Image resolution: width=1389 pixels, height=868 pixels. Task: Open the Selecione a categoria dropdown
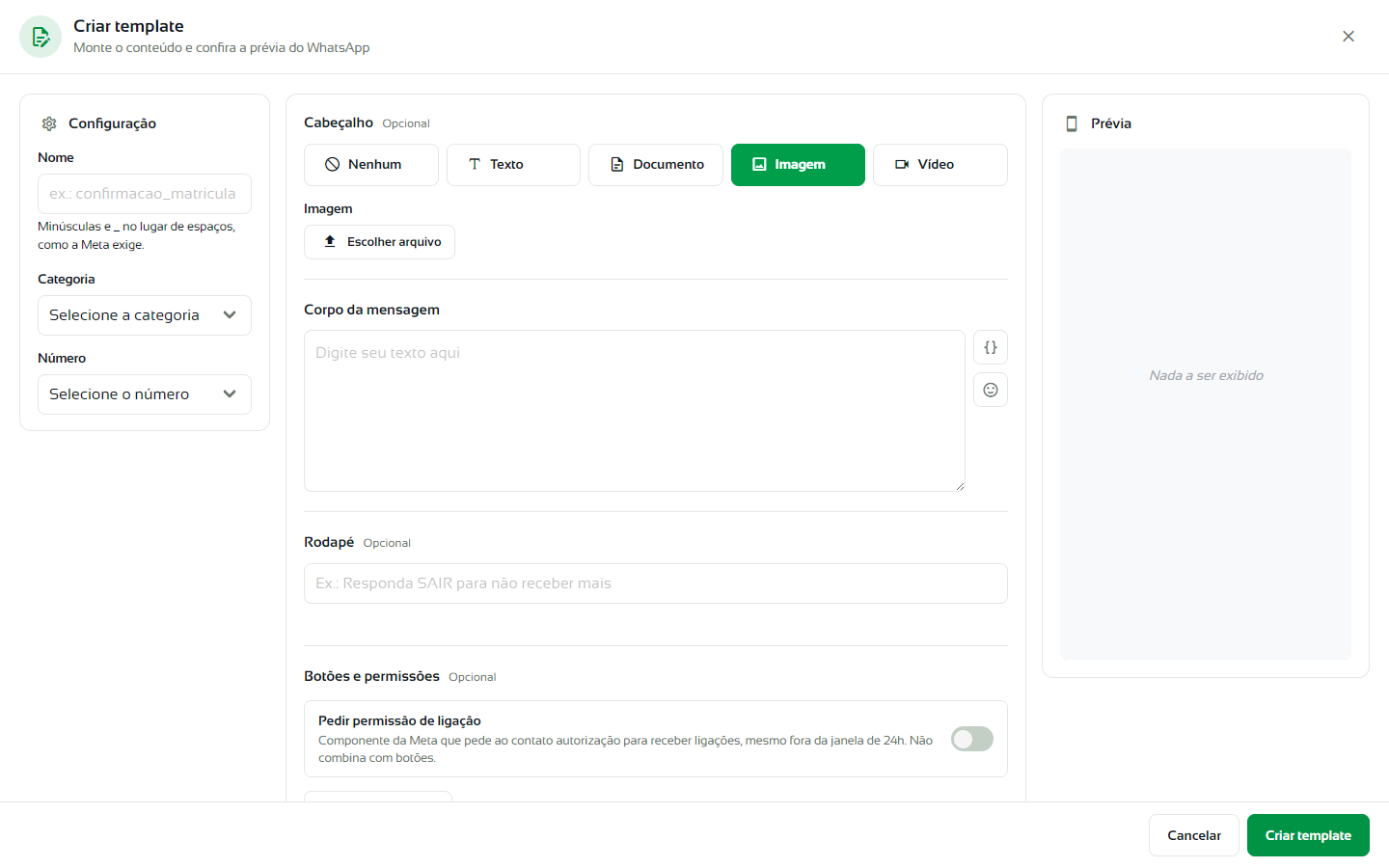tap(145, 315)
